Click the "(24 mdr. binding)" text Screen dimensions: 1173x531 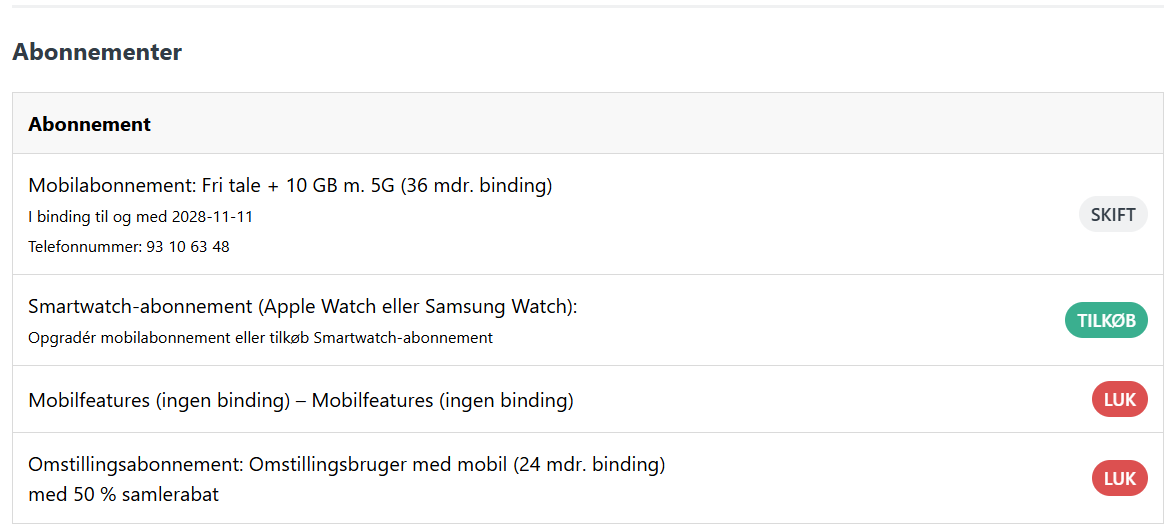coord(589,464)
